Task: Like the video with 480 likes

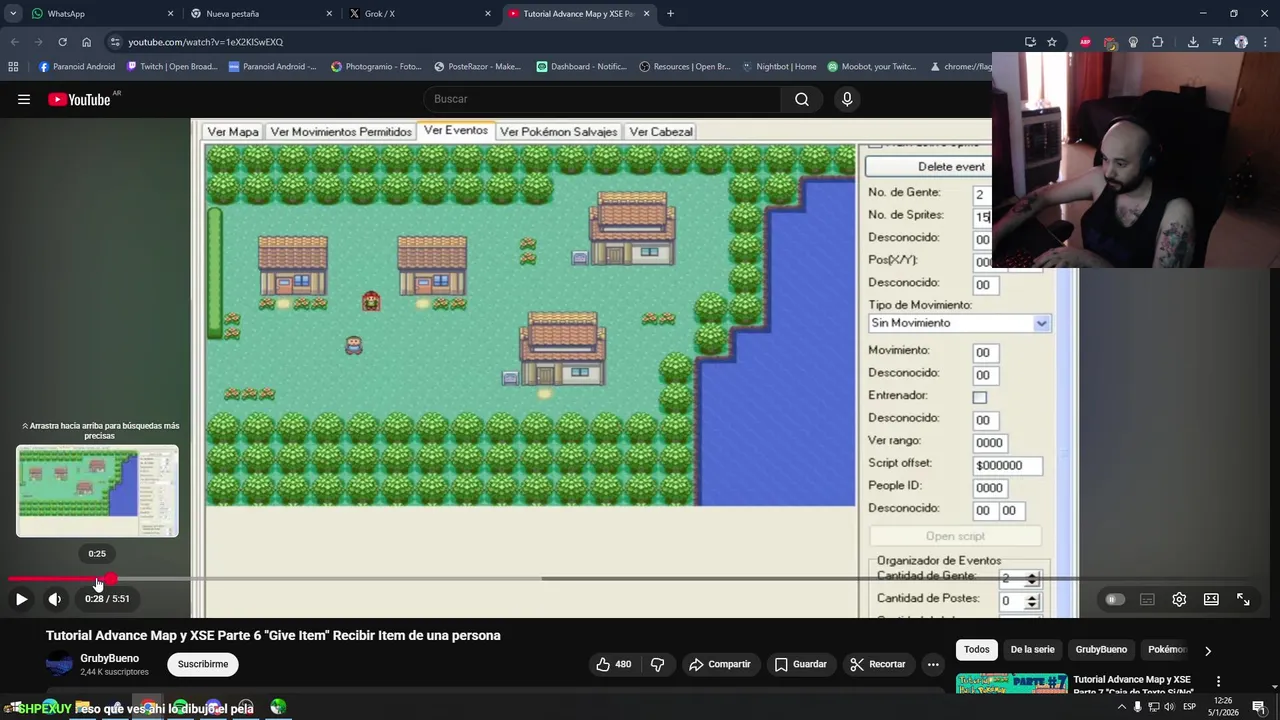Action: [x=614, y=664]
